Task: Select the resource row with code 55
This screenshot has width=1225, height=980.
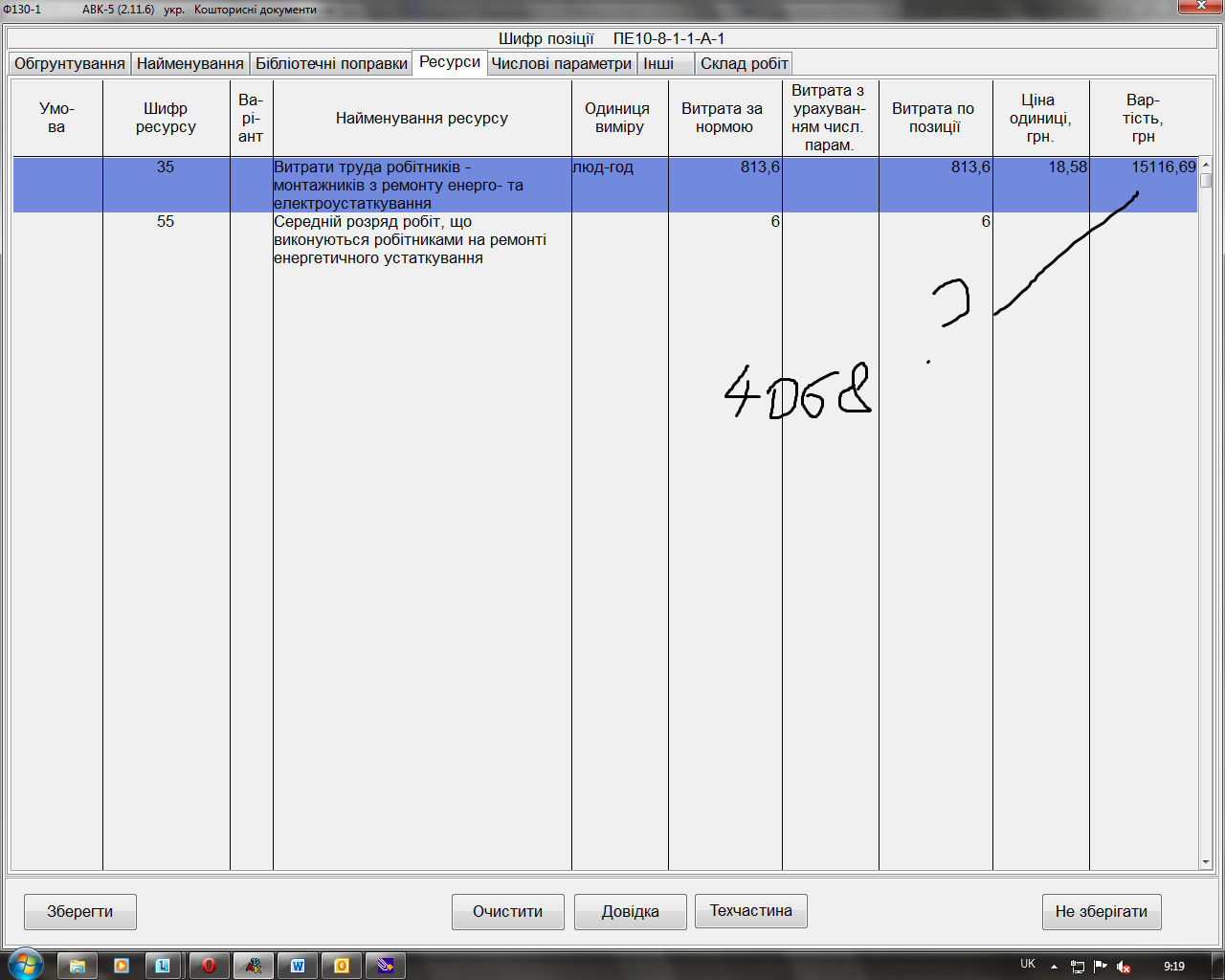Action: (421, 239)
